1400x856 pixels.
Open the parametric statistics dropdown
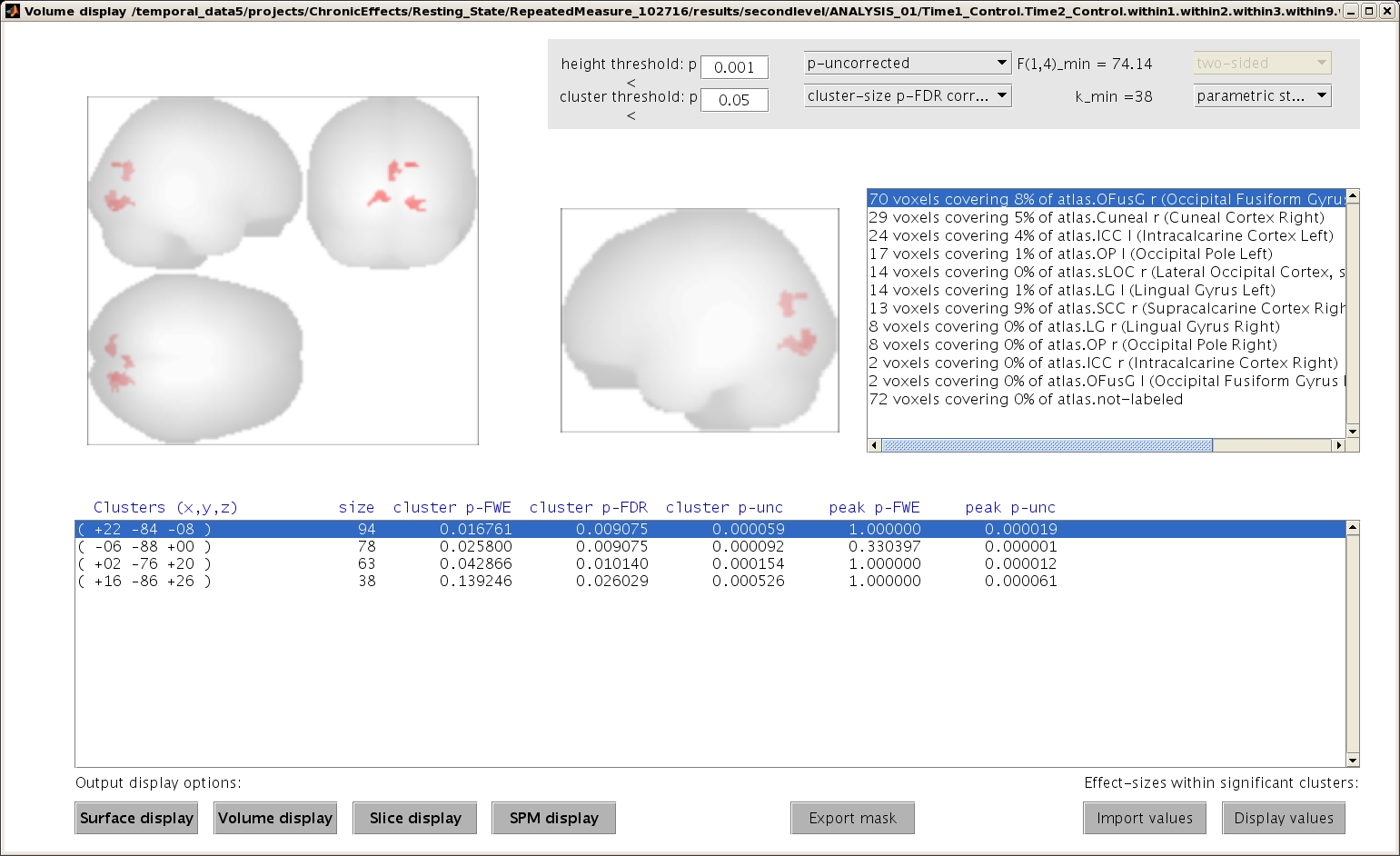point(1261,95)
